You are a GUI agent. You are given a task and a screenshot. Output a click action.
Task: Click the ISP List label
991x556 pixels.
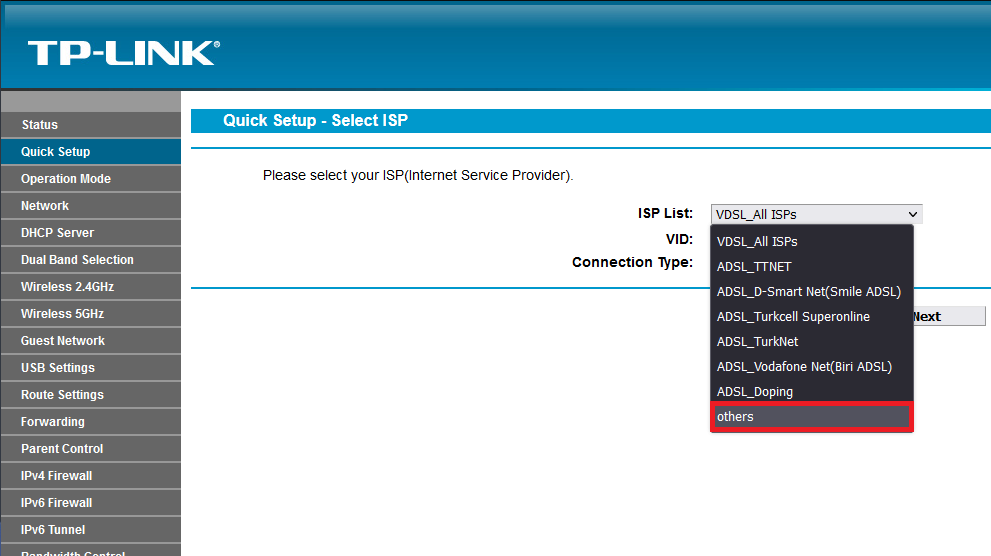pos(665,214)
